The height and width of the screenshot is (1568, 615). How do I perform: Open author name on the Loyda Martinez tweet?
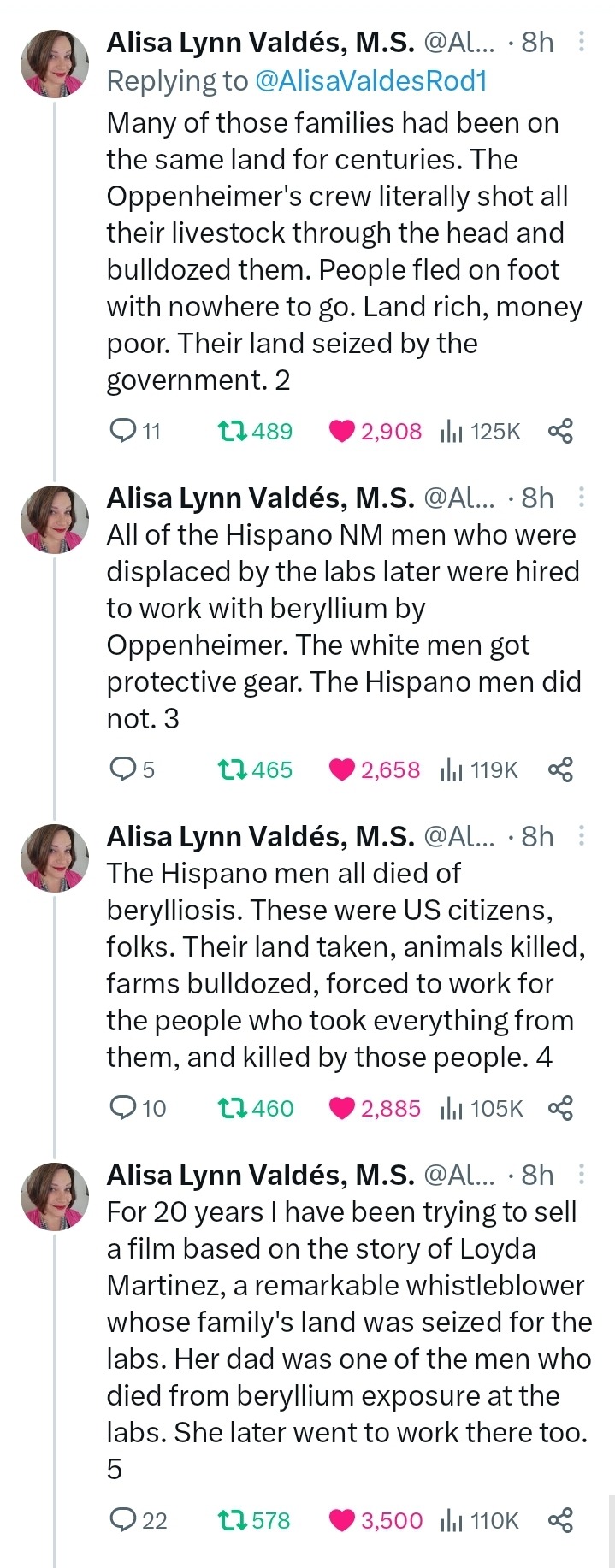(x=260, y=1176)
